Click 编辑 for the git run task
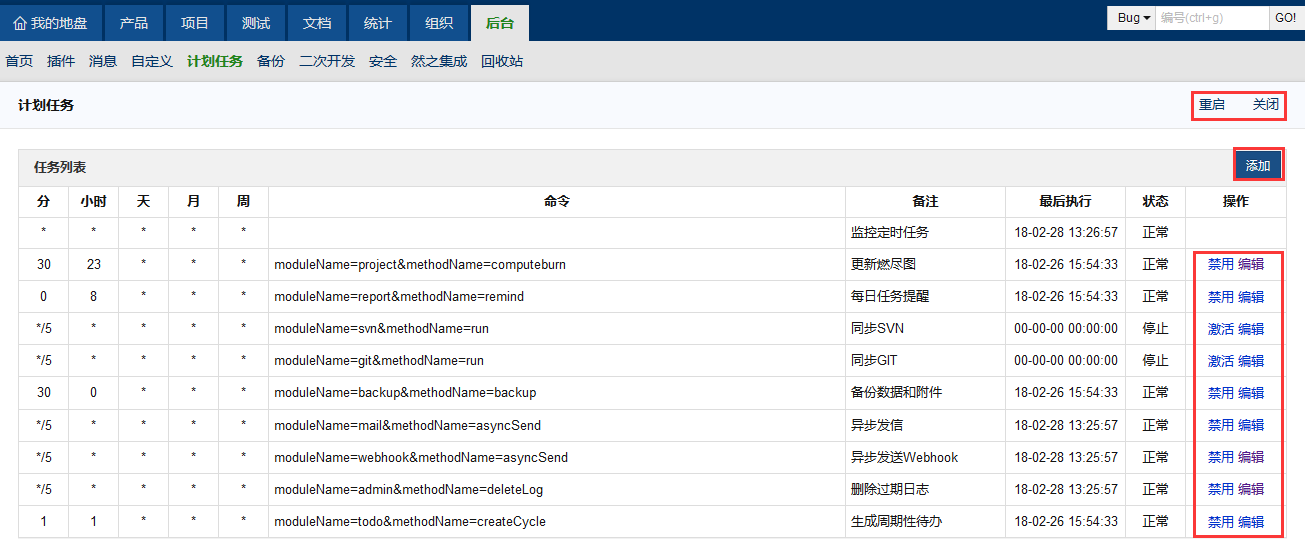Image resolution: width=1305 pixels, height=545 pixels. [x=1251, y=361]
